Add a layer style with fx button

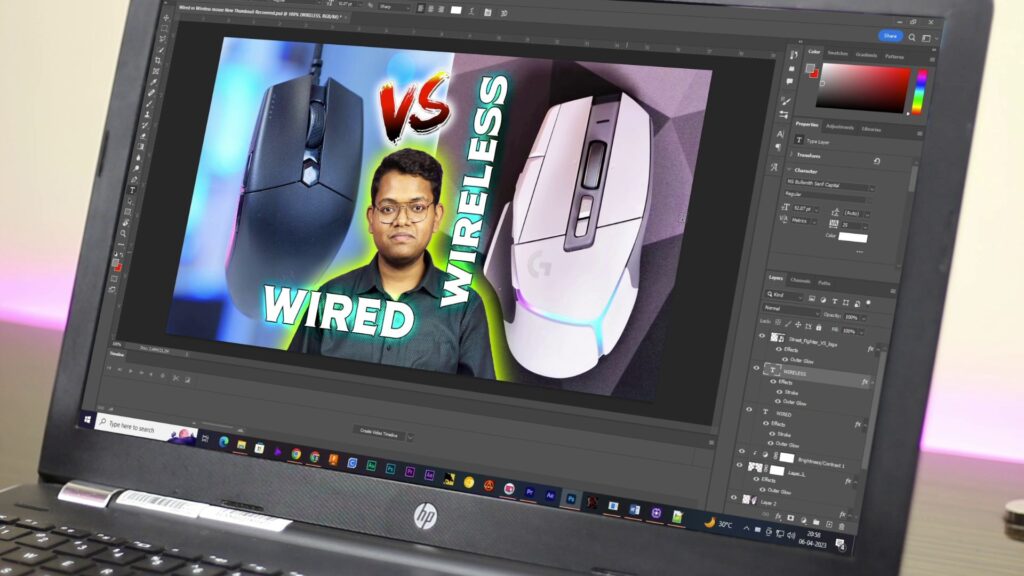(778, 516)
